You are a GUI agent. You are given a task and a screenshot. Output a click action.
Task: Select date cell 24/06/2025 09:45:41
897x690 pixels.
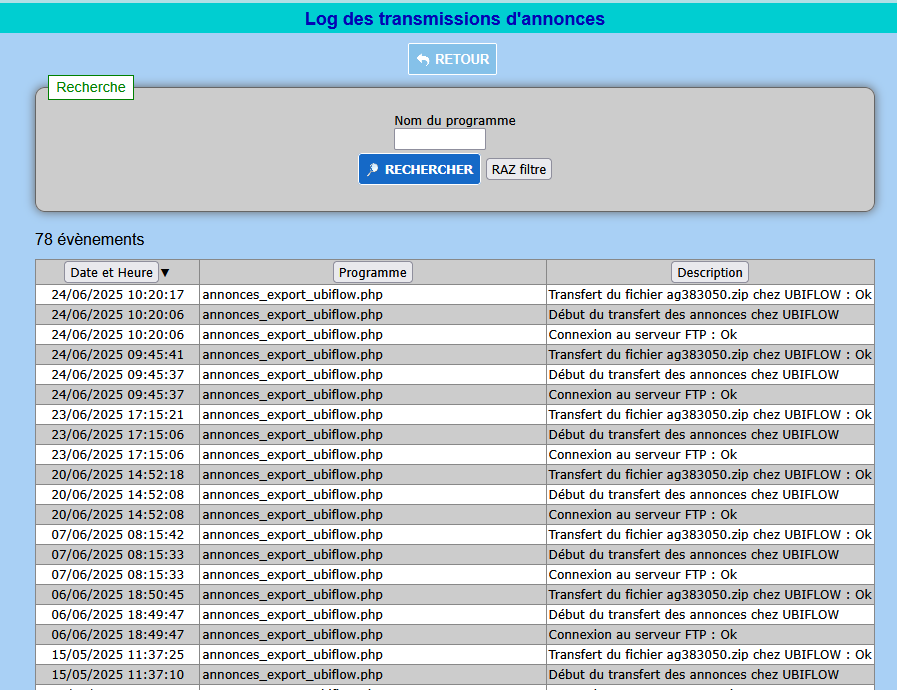118,355
